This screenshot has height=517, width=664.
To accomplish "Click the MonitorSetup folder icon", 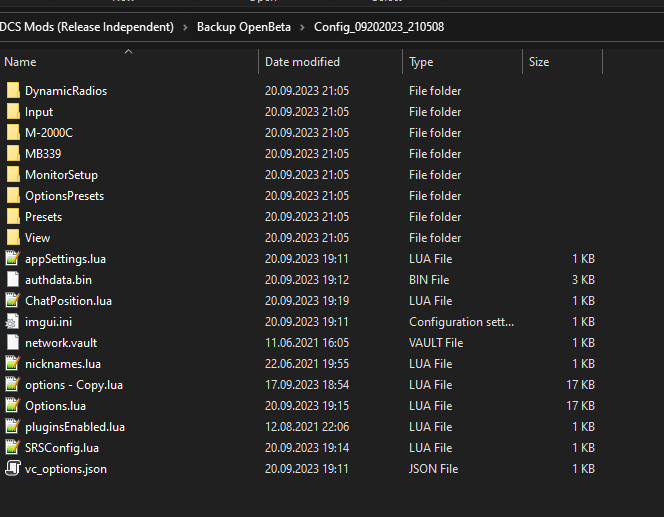I will 13,175.
